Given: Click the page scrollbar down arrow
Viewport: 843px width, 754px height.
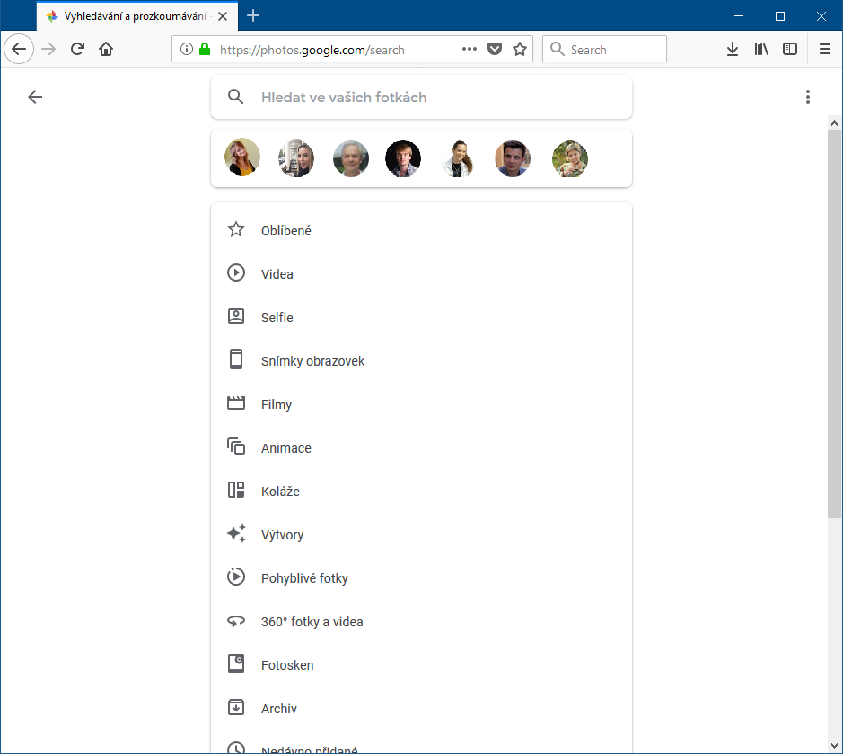Looking at the screenshot, I should point(834,746).
